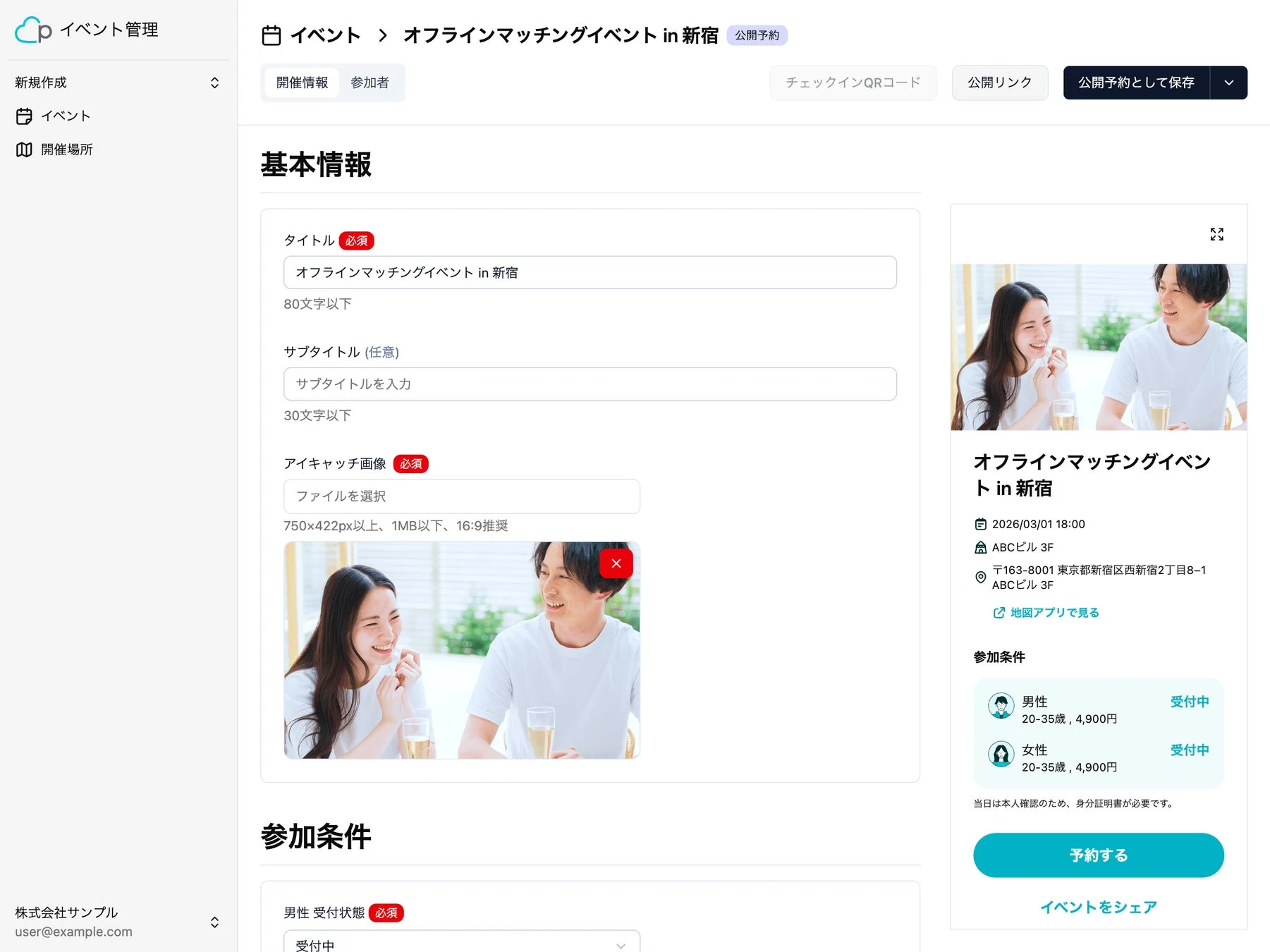The height and width of the screenshot is (952, 1270).
Task: Open 開催場所 via the map icon
Action: tap(24, 149)
